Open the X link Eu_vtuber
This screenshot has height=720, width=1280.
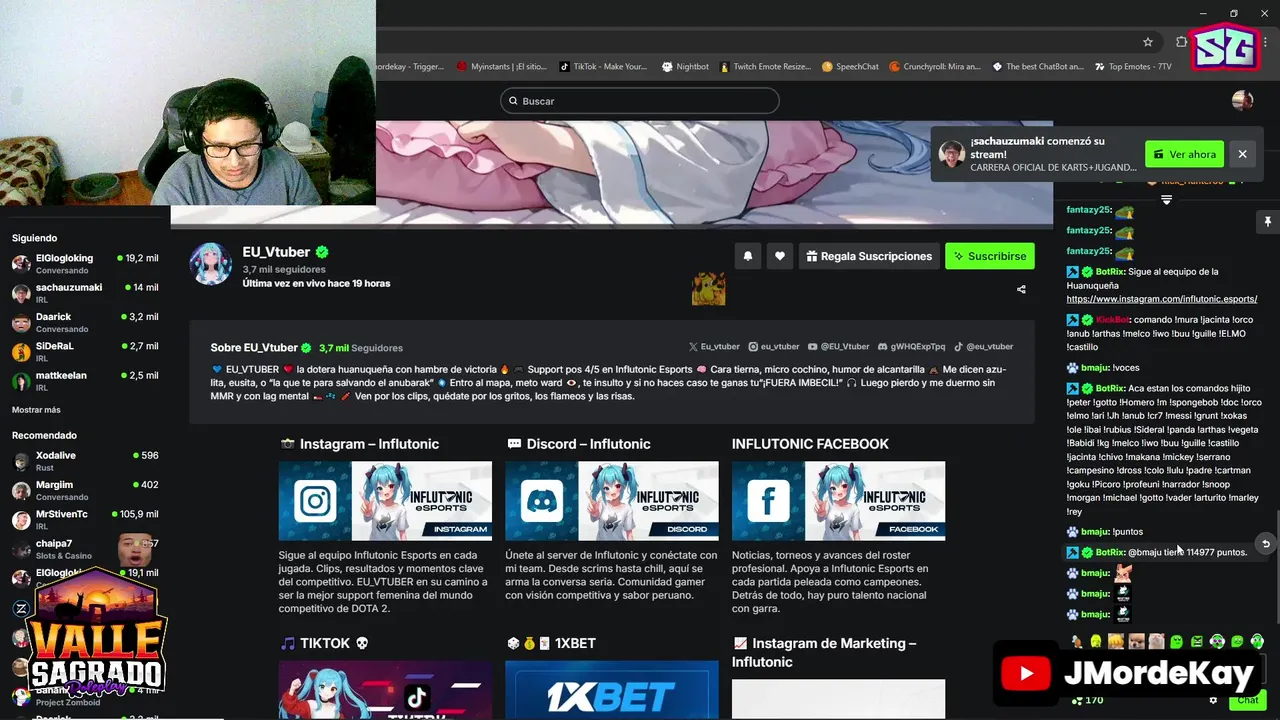pyautogui.click(x=714, y=347)
